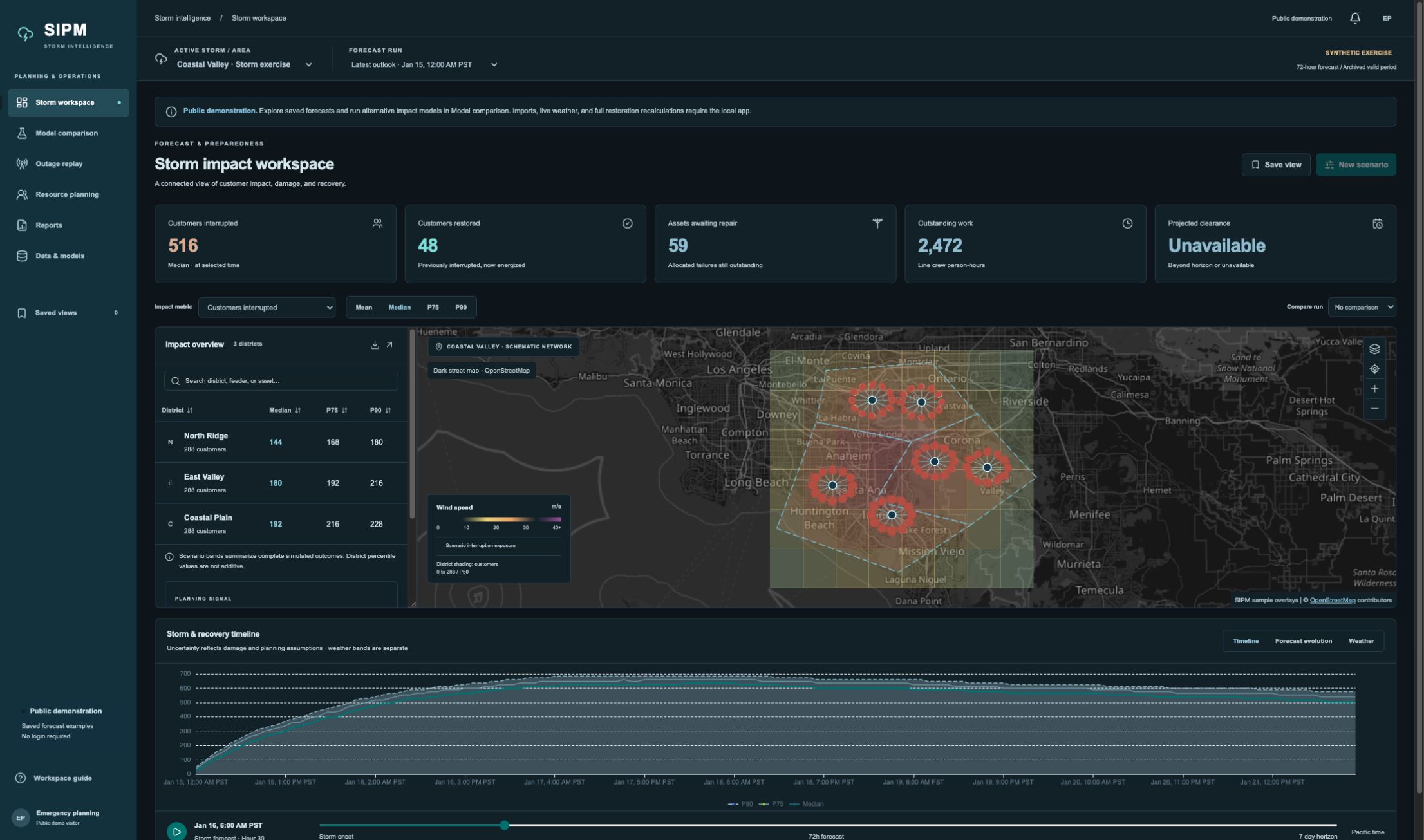The image size is (1424, 840).
Task: Open Impact metric Customers interrupted dropdown
Action: click(267, 308)
